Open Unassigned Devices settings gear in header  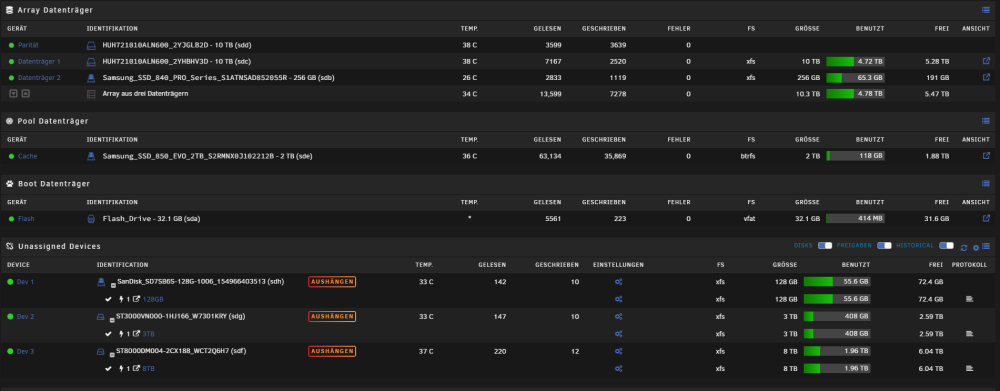pos(976,247)
